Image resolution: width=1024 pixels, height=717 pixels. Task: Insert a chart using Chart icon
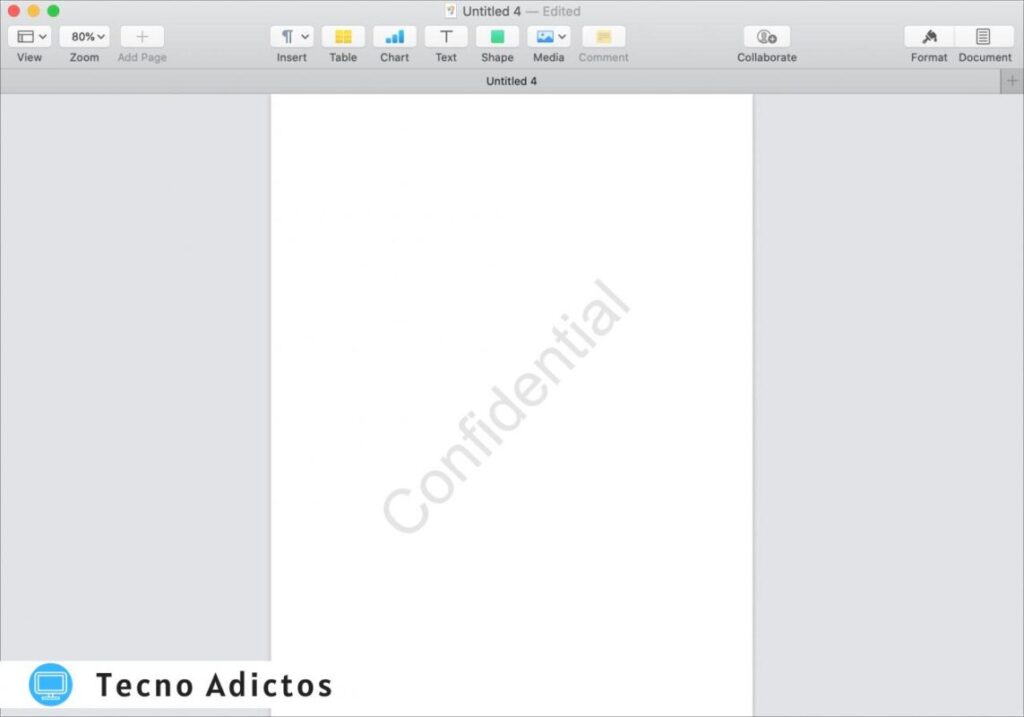coord(394,37)
